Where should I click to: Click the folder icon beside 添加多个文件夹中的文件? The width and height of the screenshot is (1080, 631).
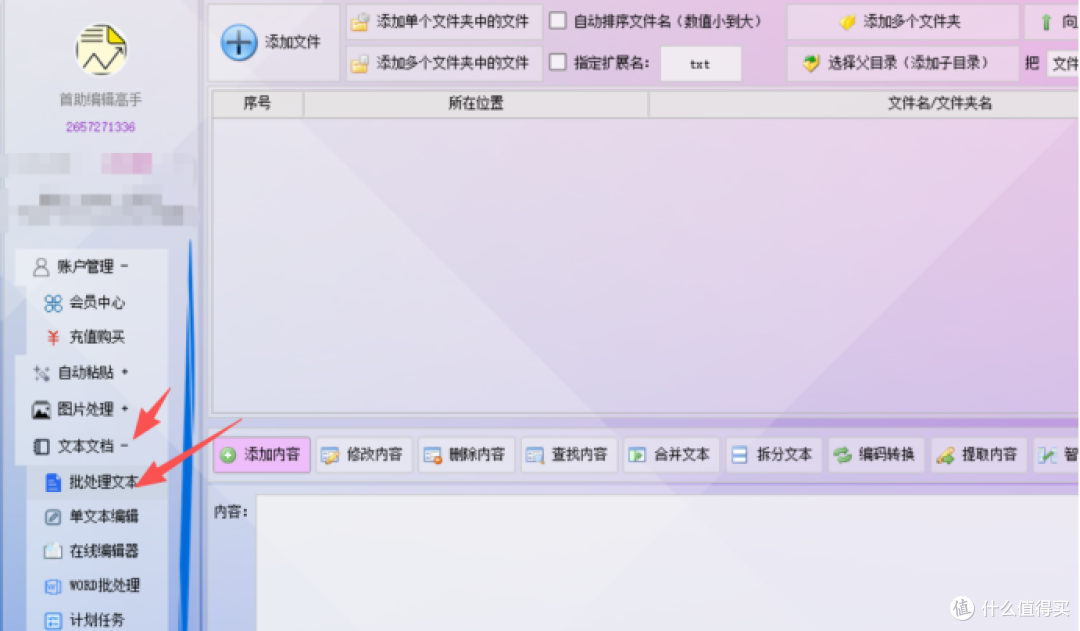[360, 64]
